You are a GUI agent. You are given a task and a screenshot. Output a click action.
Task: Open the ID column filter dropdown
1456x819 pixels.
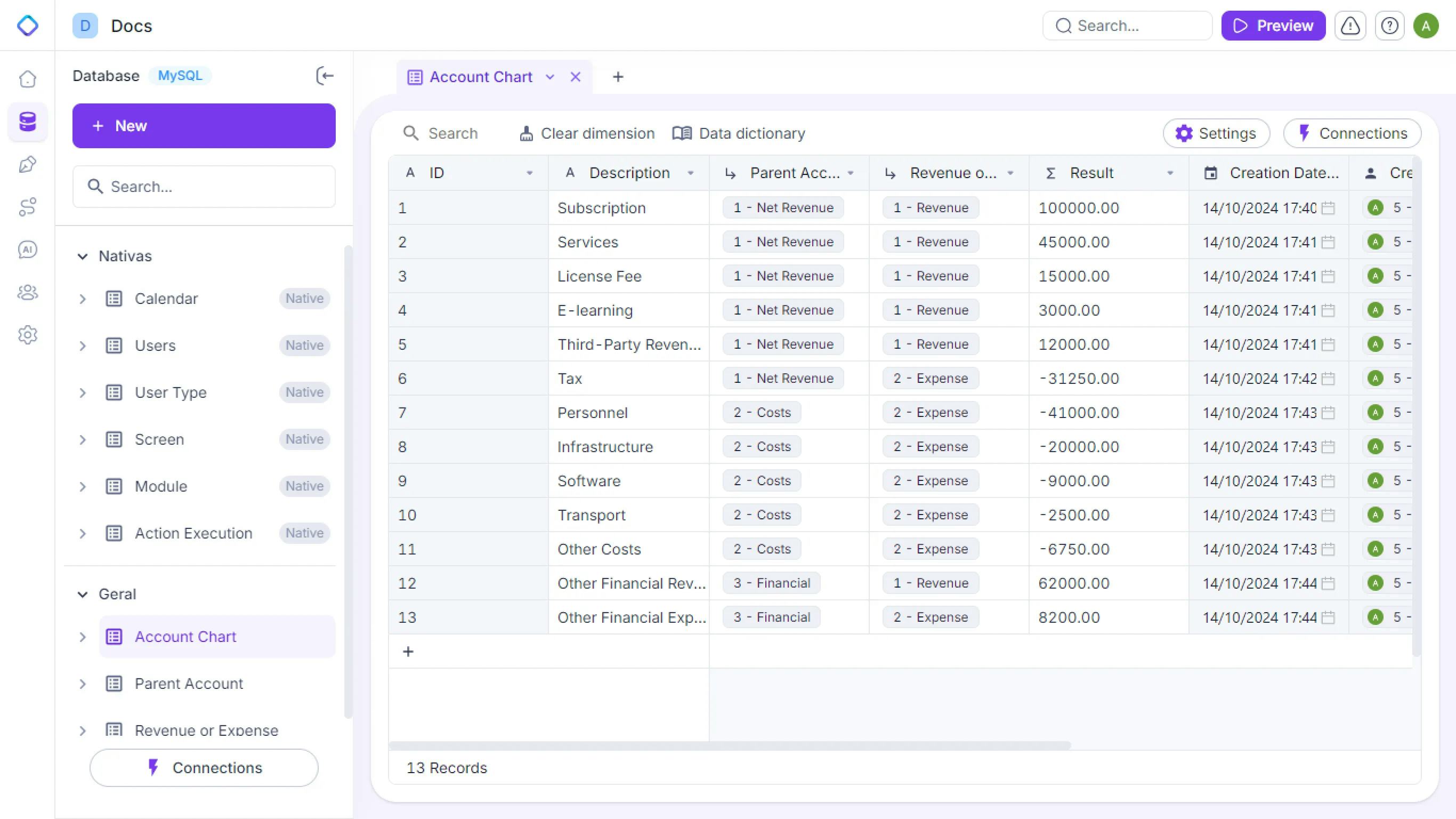click(530, 173)
